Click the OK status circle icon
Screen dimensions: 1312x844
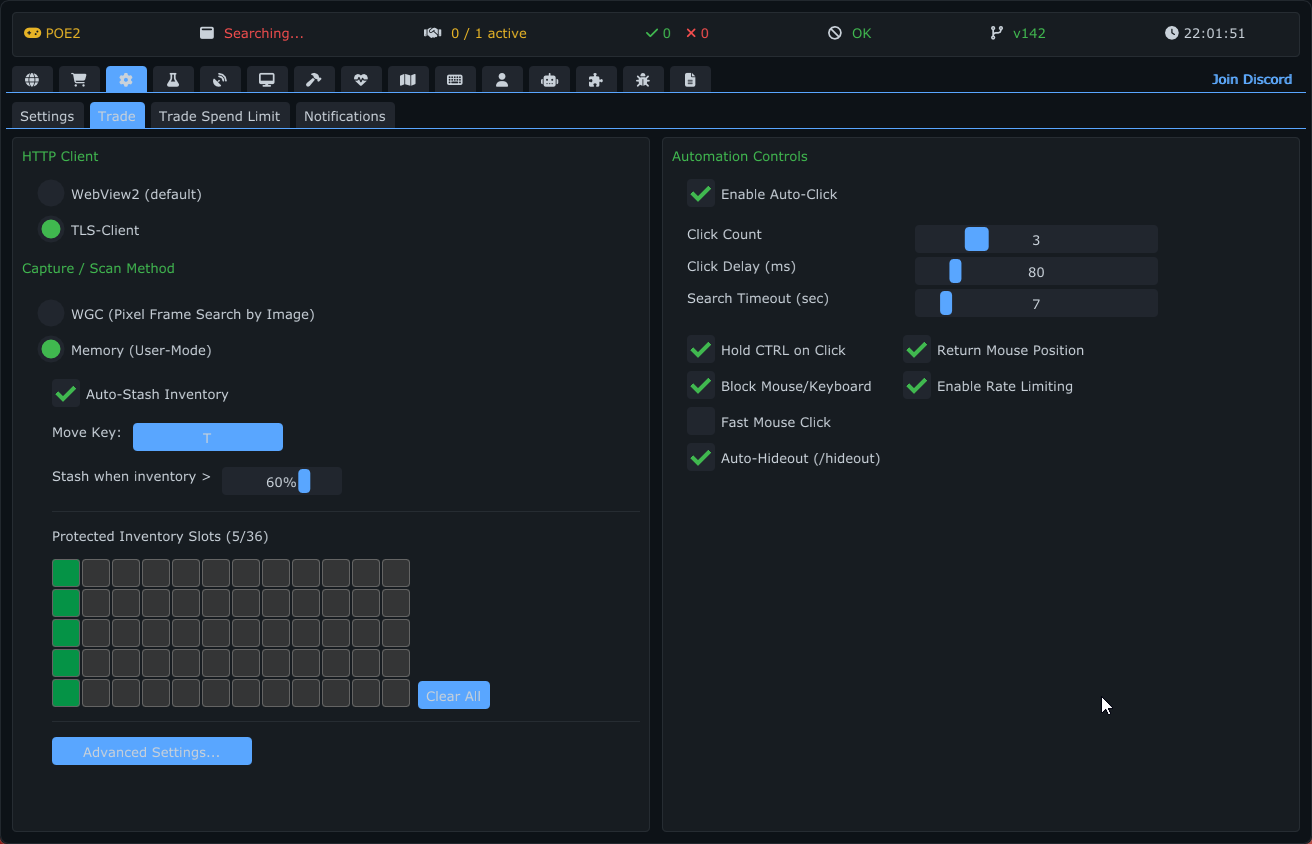[835, 33]
